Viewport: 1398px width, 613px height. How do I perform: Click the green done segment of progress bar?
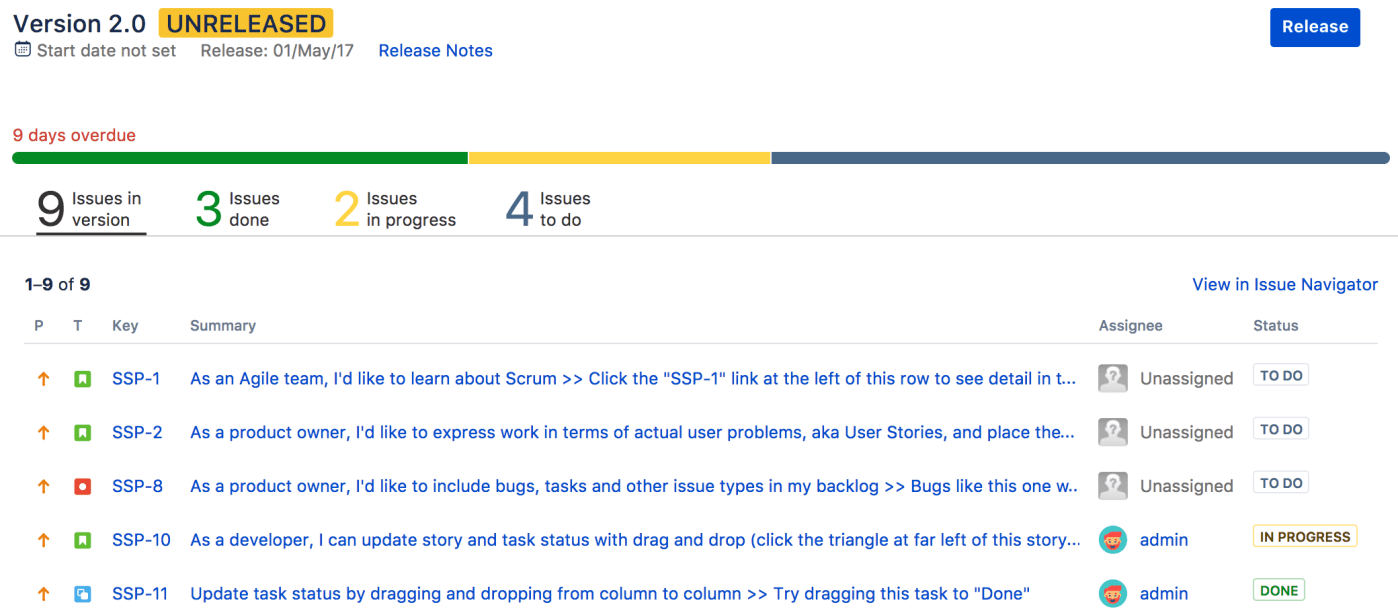[x=240, y=158]
